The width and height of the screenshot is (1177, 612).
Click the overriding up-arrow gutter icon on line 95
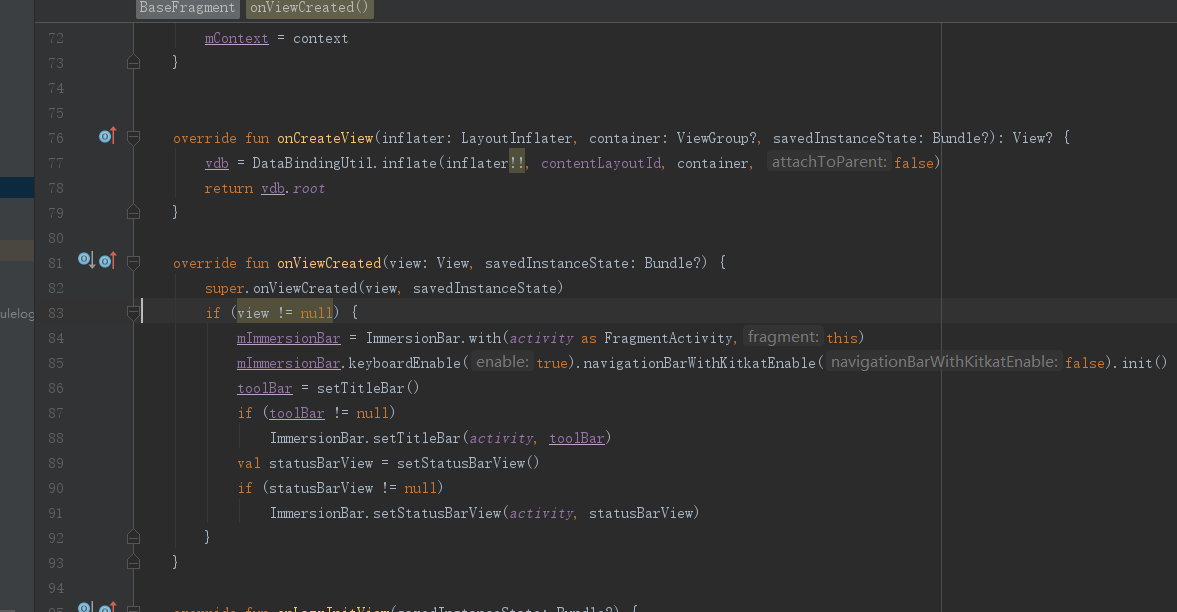pos(106,606)
